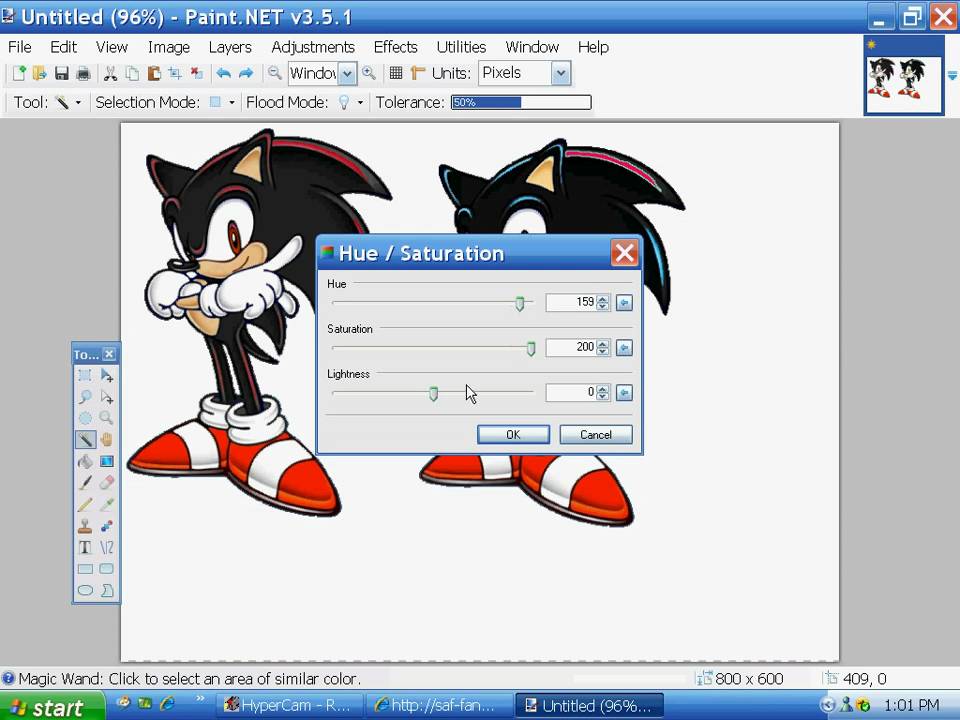
Task: Pick the Pencil tool
Action: (x=85, y=504)
